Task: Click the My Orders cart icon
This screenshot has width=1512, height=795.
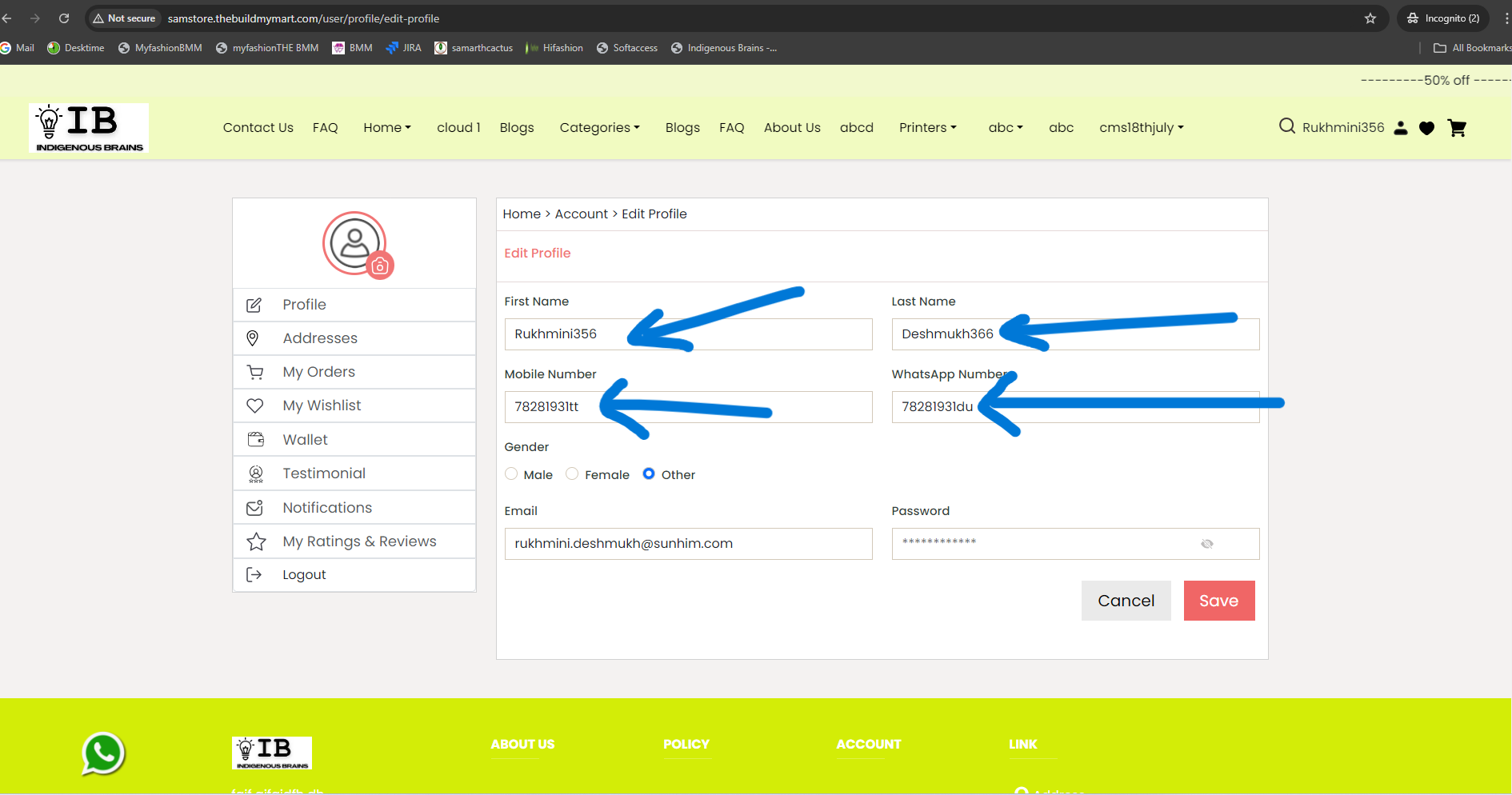Action: tap(255, 372)
